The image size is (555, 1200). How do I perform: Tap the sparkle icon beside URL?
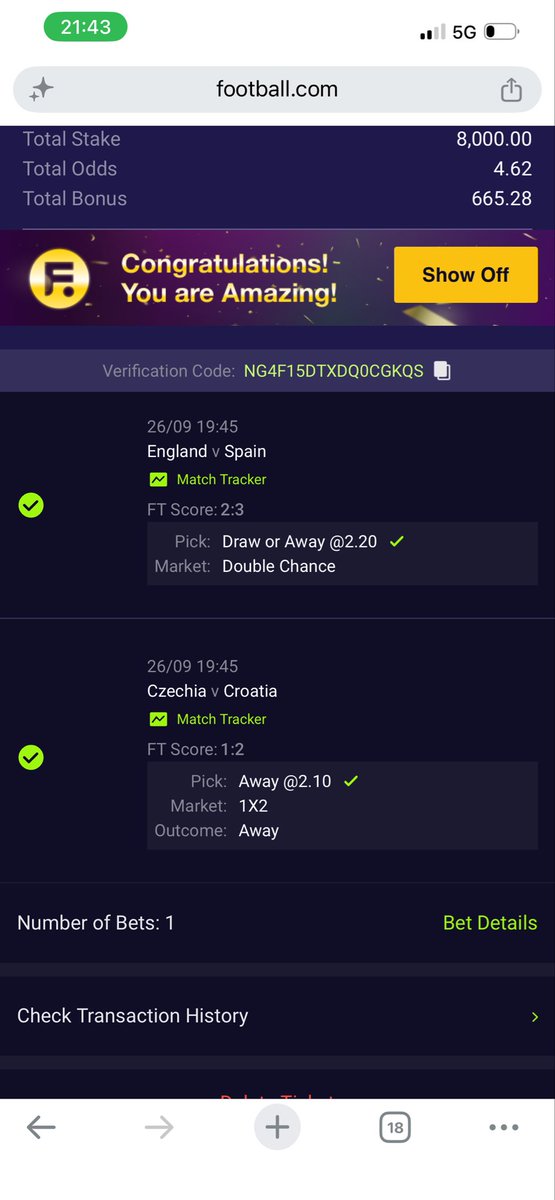(41, 90)
